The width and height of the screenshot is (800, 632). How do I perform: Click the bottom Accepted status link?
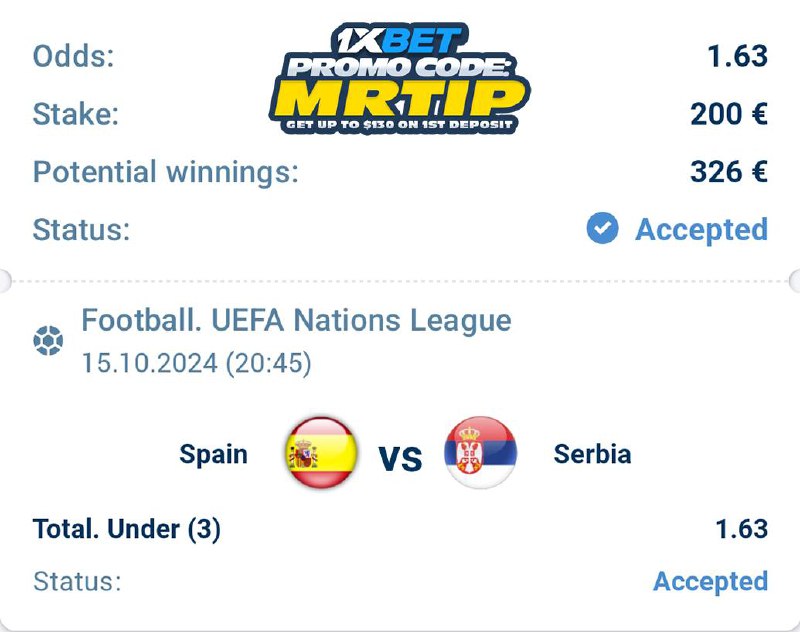click(x=710, y=581)
